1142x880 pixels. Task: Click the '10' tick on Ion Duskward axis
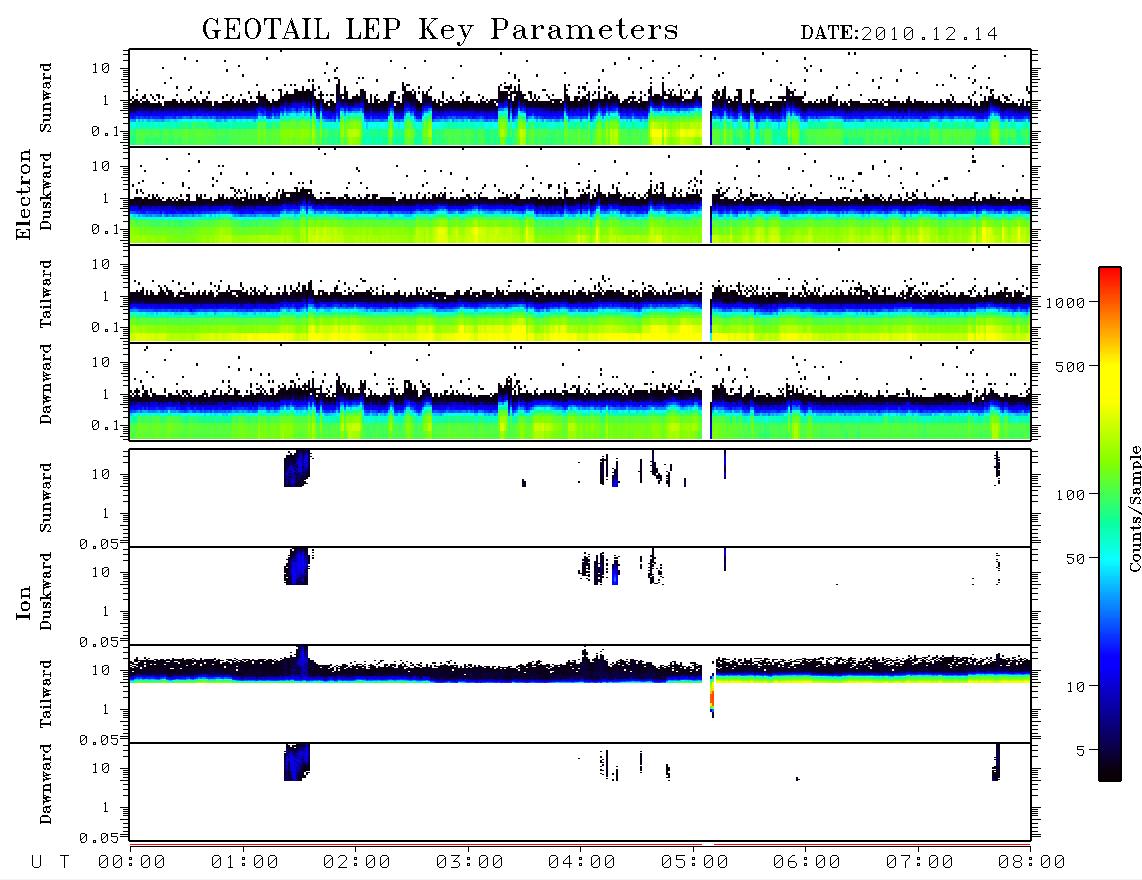[101, 573]
